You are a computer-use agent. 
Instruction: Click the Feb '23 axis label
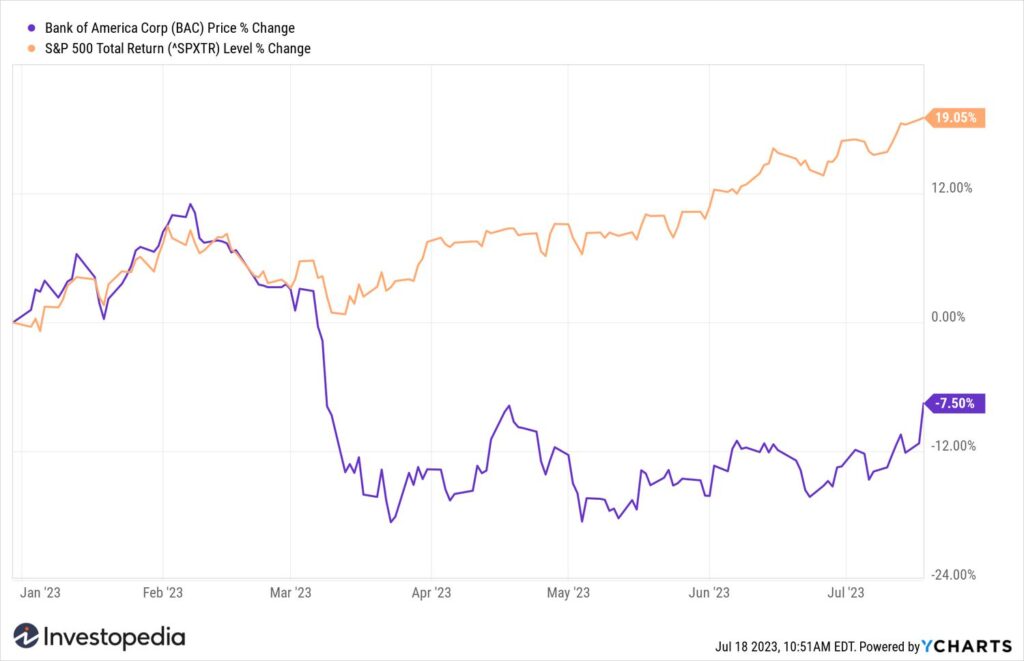[163, 593]
